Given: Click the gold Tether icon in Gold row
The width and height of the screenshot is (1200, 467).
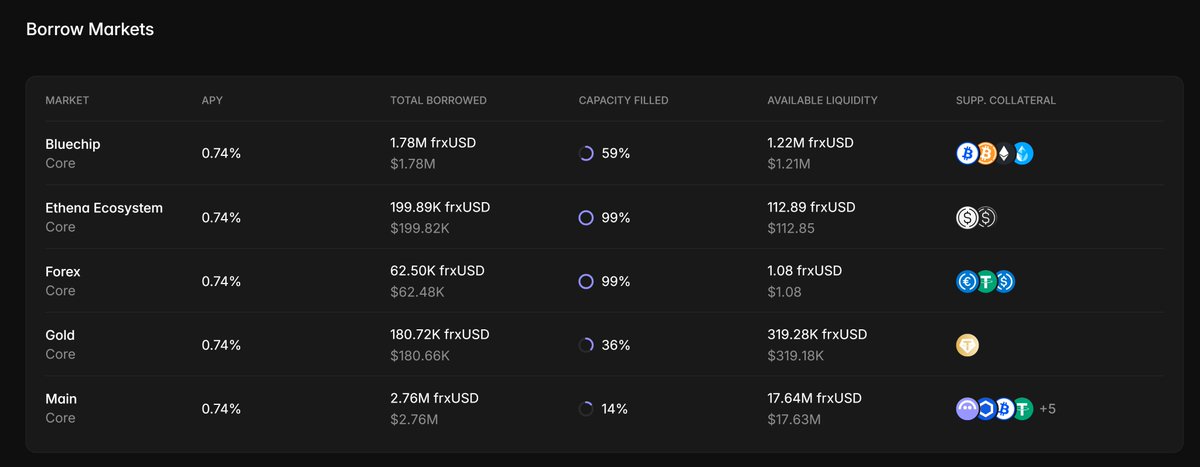Looking at the screenshot, I should [967, 345].
